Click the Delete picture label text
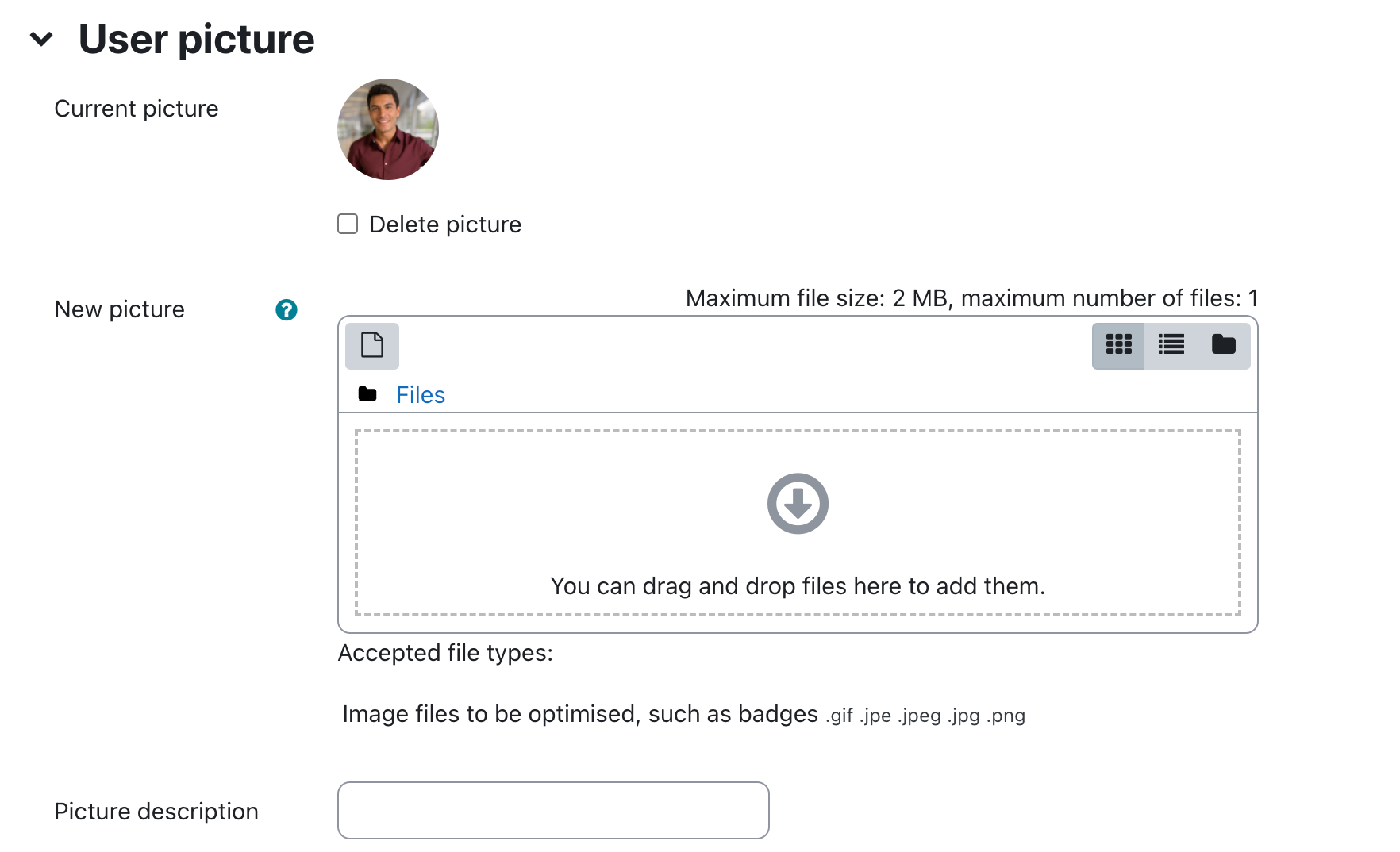 [x=445, y=225]
